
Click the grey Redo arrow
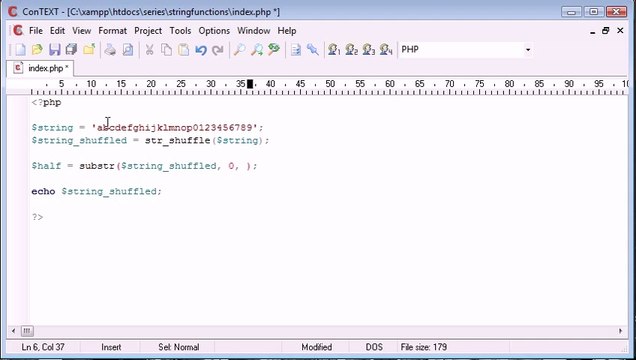[x=218, y=50]
